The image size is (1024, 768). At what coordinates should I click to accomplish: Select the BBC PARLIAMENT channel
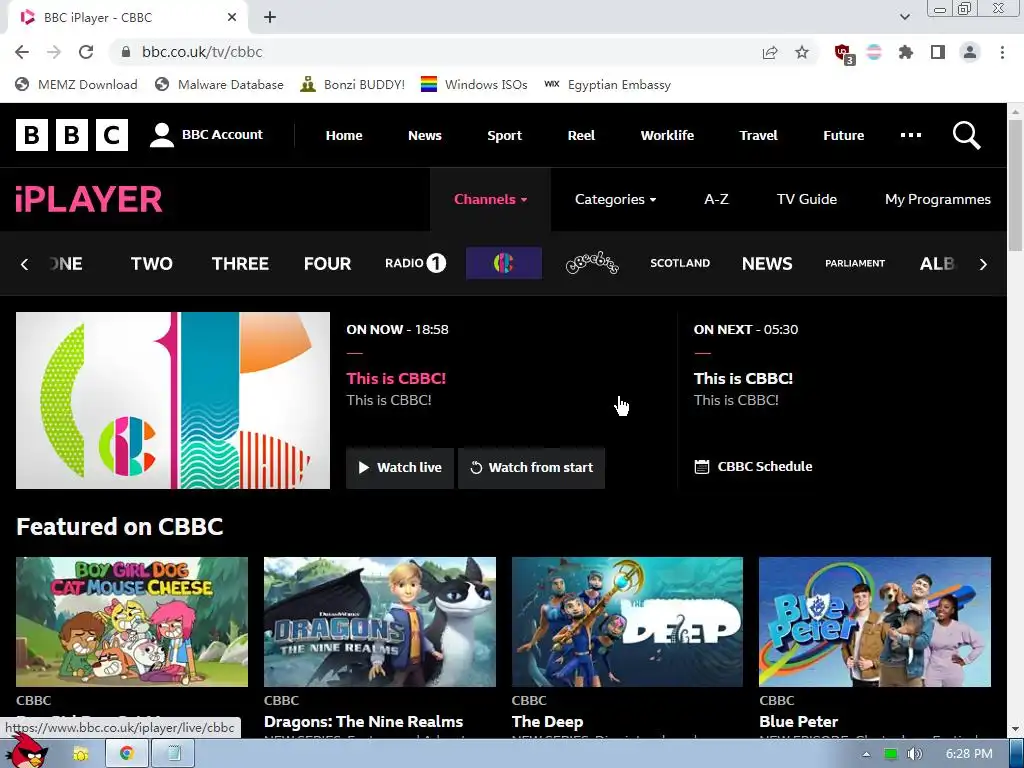pyautogui.click(x=855, y=263)
